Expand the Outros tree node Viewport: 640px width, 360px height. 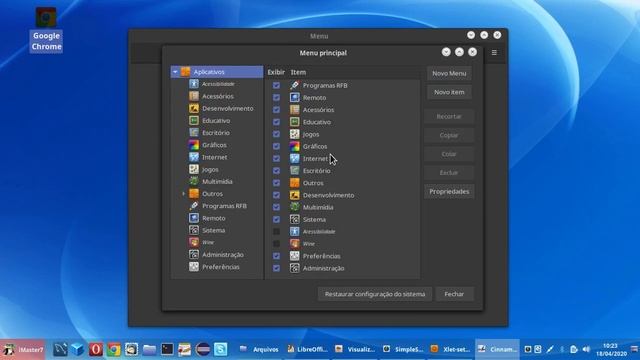(x=183, y=194)
